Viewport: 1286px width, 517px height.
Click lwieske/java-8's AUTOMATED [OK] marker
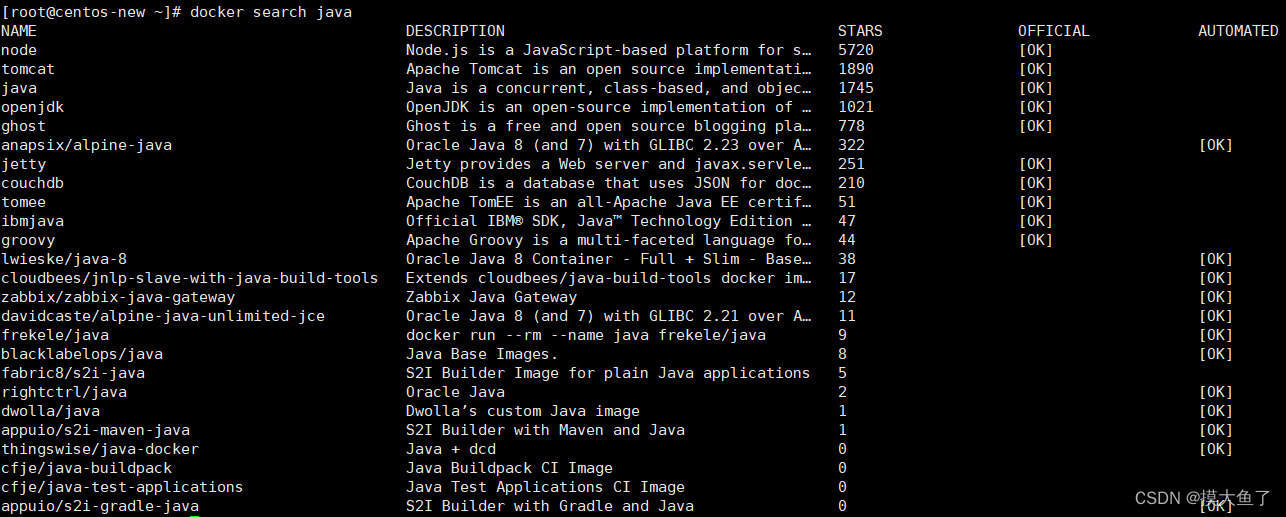coord(1216,259)
